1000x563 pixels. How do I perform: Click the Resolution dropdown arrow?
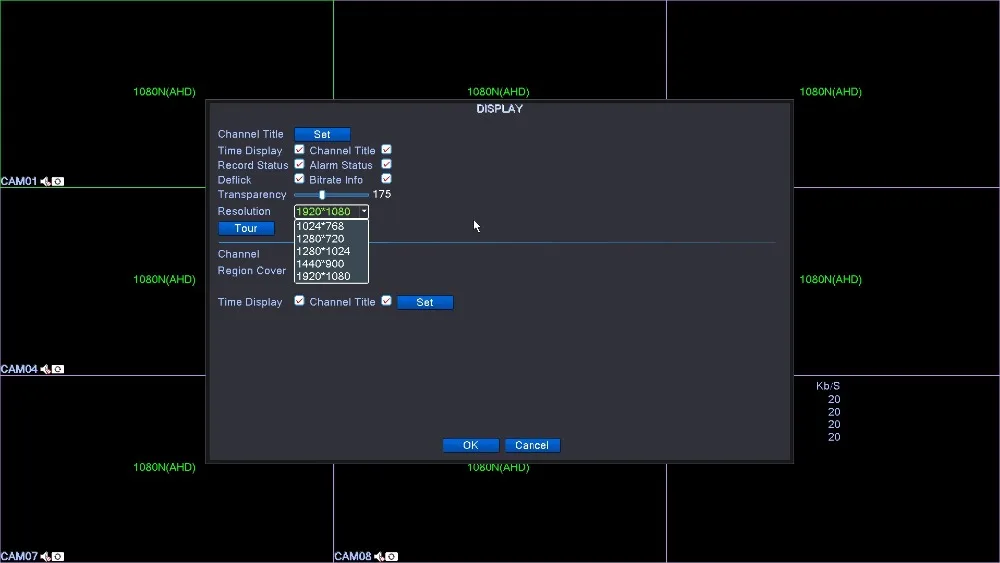(364, 211)
